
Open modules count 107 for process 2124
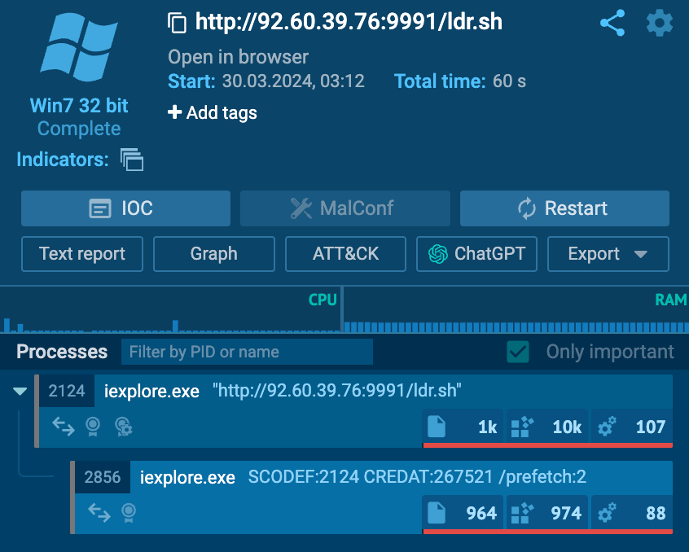[x=632, y=427]
